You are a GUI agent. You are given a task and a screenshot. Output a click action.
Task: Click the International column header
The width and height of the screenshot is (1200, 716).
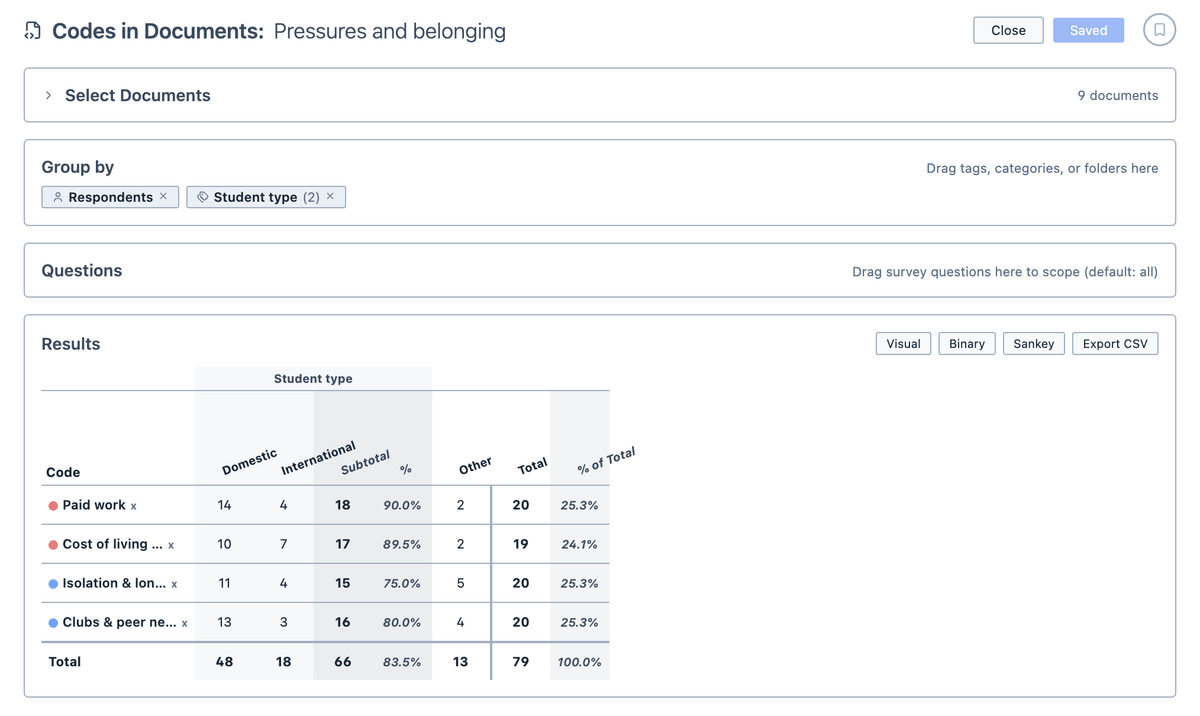(318, 458)
